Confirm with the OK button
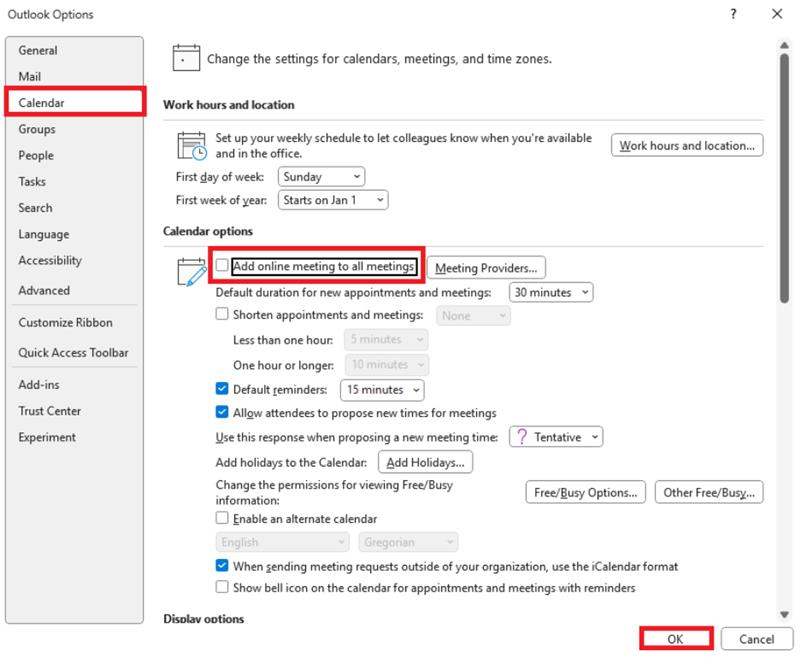Viewport: 800px width, 657px height. point(676,639)
